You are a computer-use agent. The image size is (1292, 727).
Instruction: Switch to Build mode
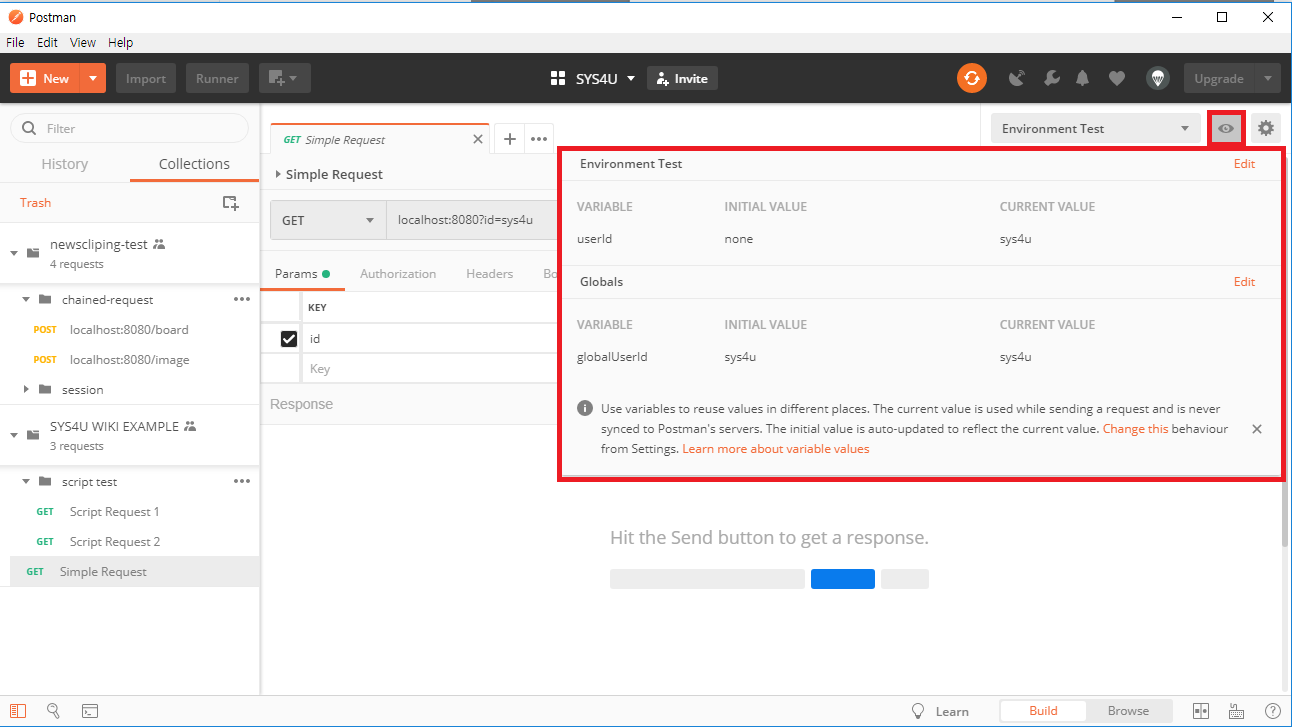pyautogui.click(x=1043, y=711)
